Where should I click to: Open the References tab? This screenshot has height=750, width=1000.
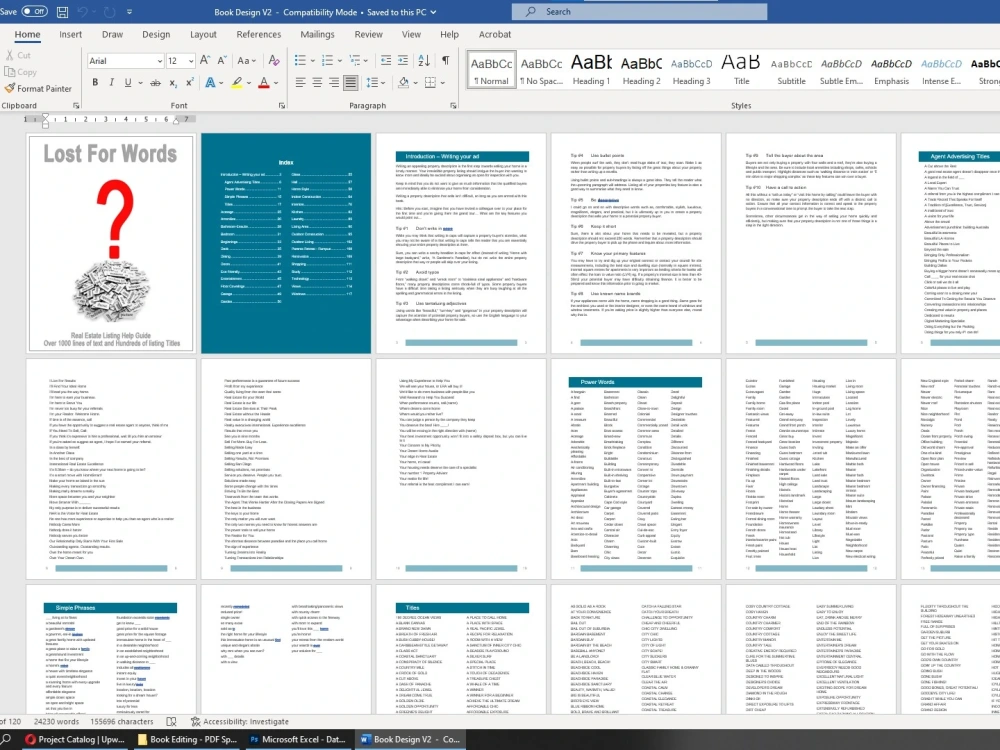click(x=259, y=34)
